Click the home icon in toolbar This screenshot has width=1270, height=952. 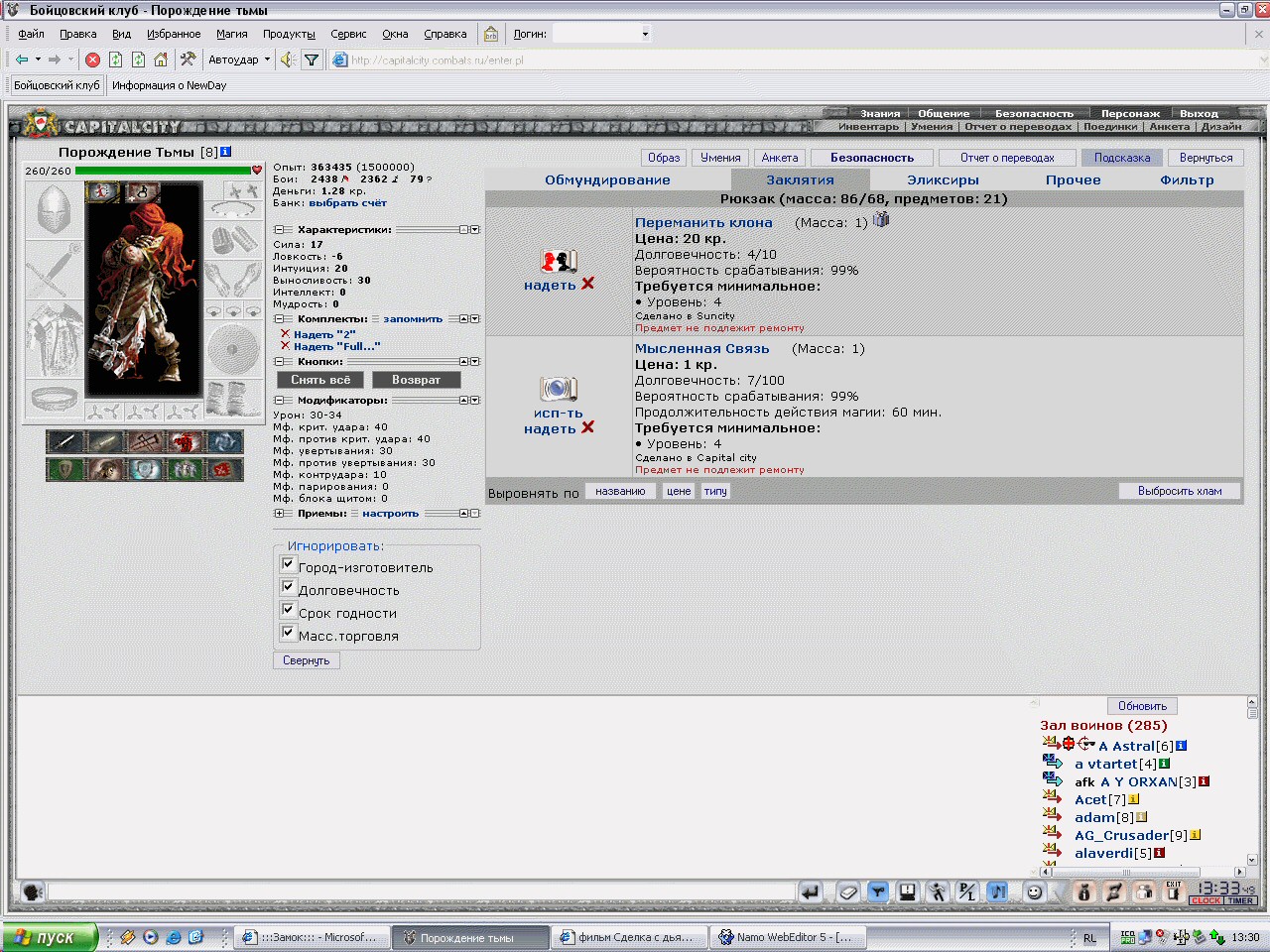tap(161, 59)
